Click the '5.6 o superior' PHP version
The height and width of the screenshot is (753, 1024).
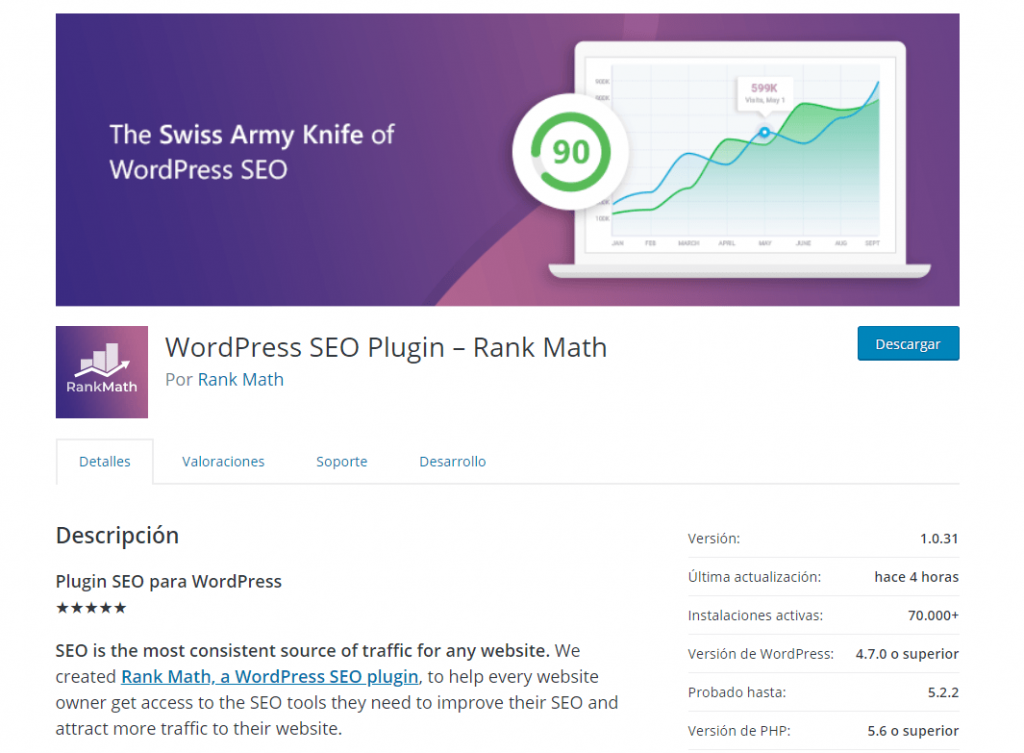pos(913,731)
